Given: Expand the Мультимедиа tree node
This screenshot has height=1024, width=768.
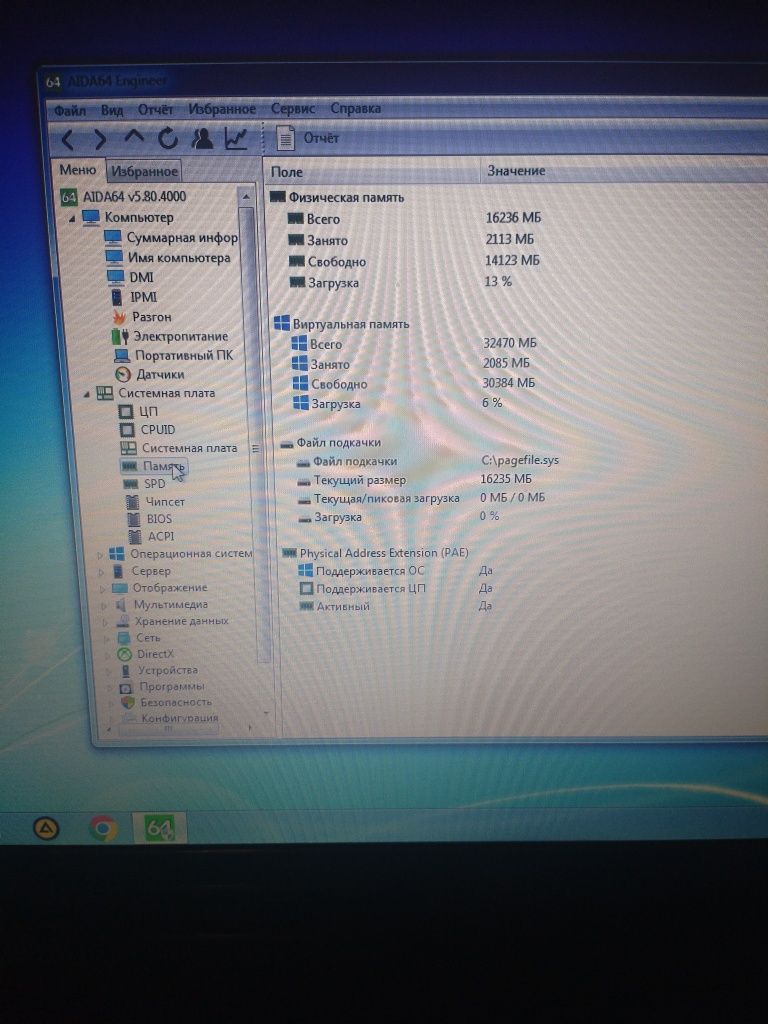Looking at the screenshot, I should tap(104, 605).
